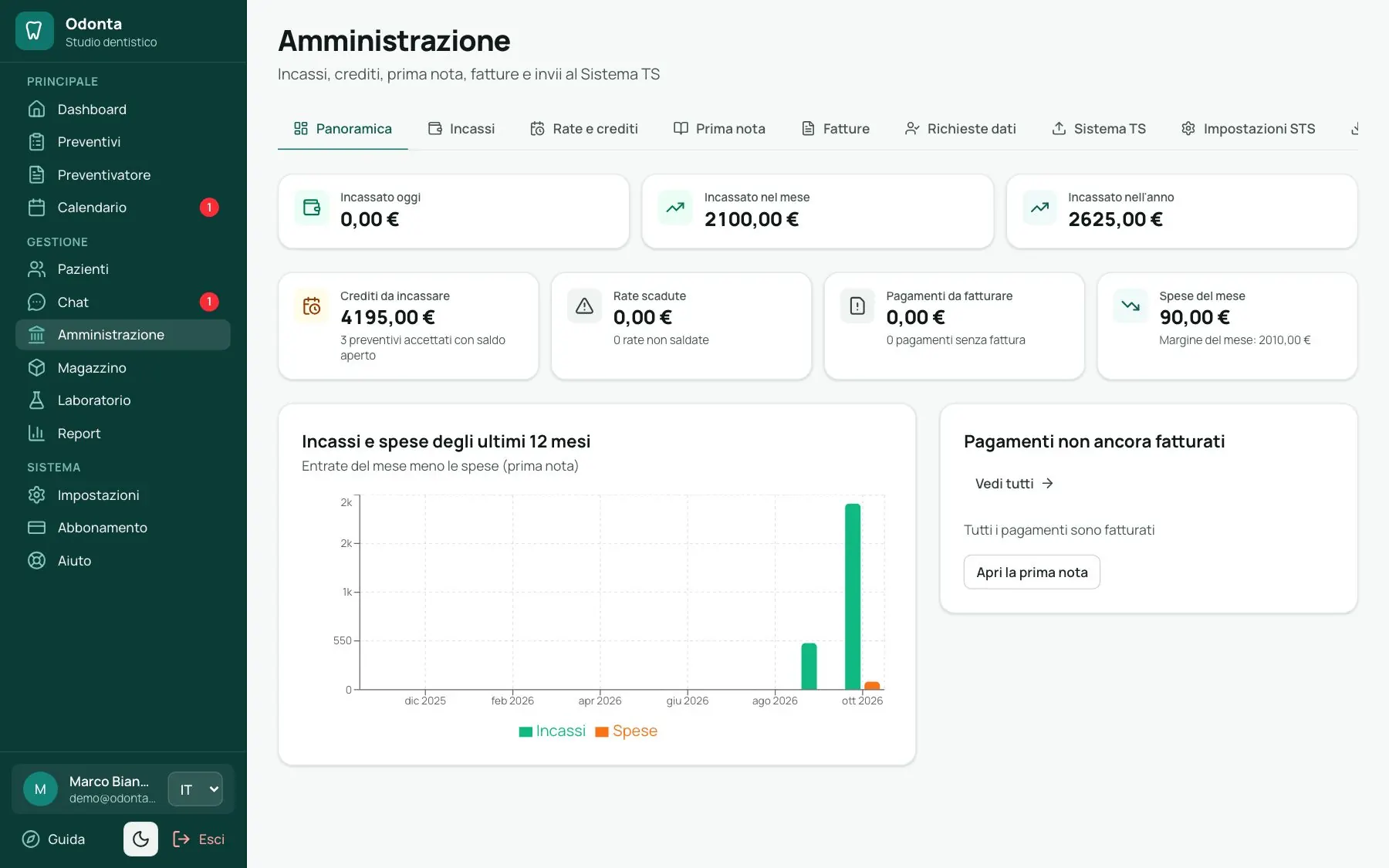
Task: Click the Pagamenti da fatturare document icon
Action: click(857, 306)
